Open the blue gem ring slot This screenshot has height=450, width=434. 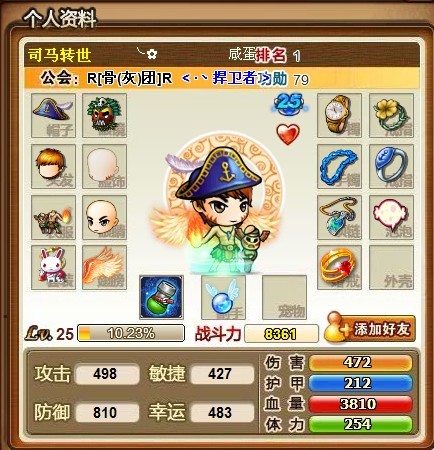click(x=391, y=166)
